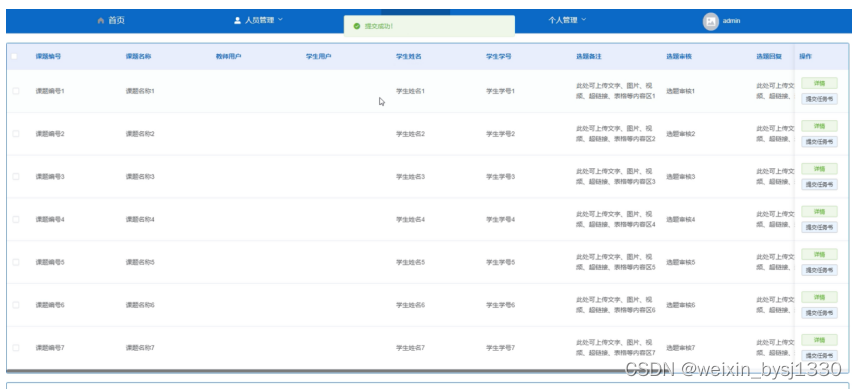The width and height of the screenshot is (857, 389).
Task: Select the 课题名称6 cell
Action: (140, 305)
